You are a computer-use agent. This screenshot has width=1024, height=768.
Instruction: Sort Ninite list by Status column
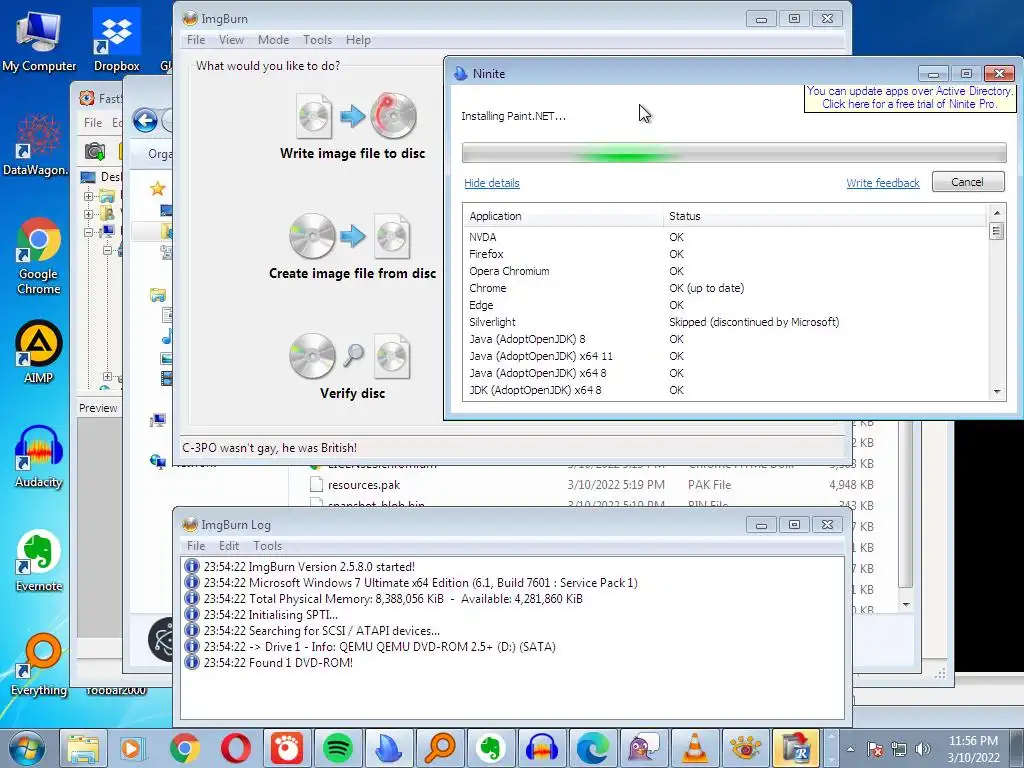[825, 216]
